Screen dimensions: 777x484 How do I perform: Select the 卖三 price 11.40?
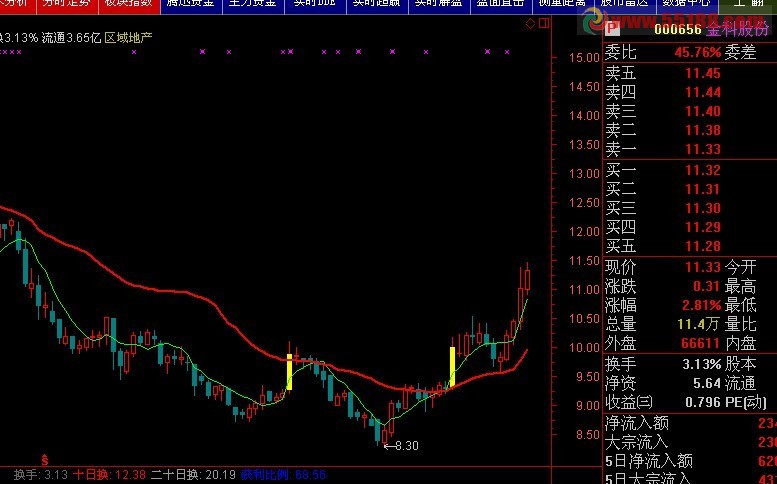click(x=703, y=111)
